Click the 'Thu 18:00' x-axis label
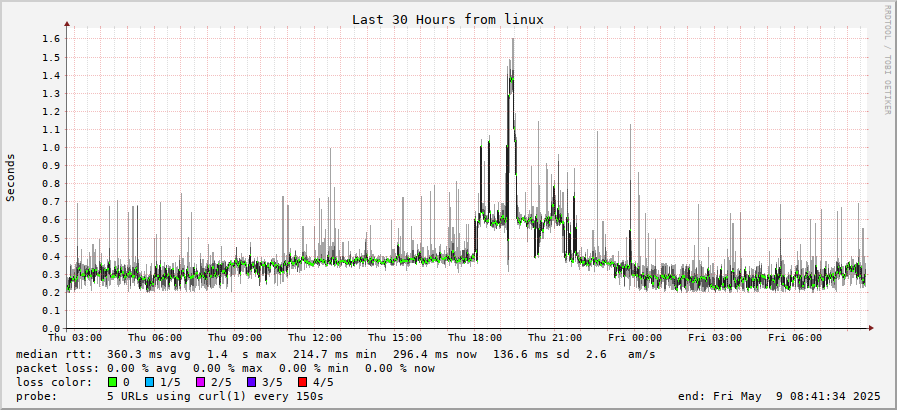The height and width of the screenshot is (410, 897). pos(475,338)
